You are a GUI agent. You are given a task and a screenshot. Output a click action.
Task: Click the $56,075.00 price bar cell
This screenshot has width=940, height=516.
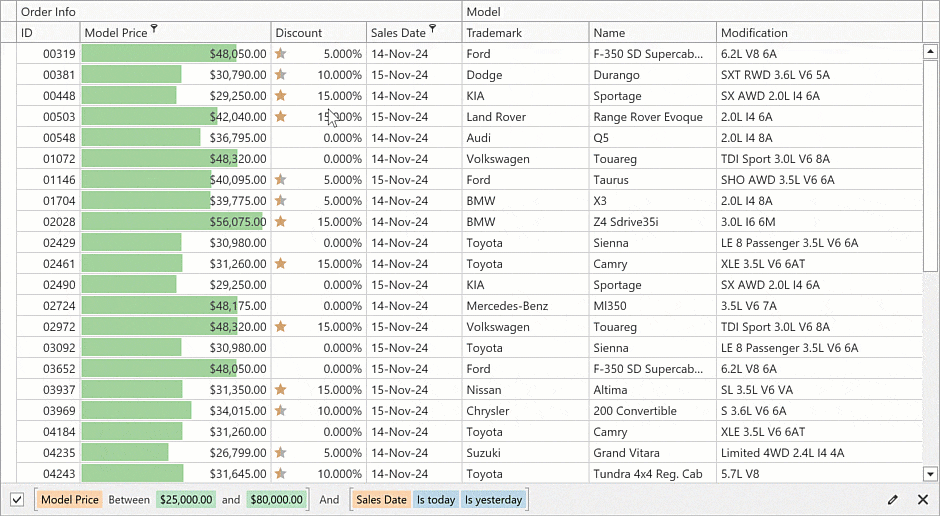point(175,221)
